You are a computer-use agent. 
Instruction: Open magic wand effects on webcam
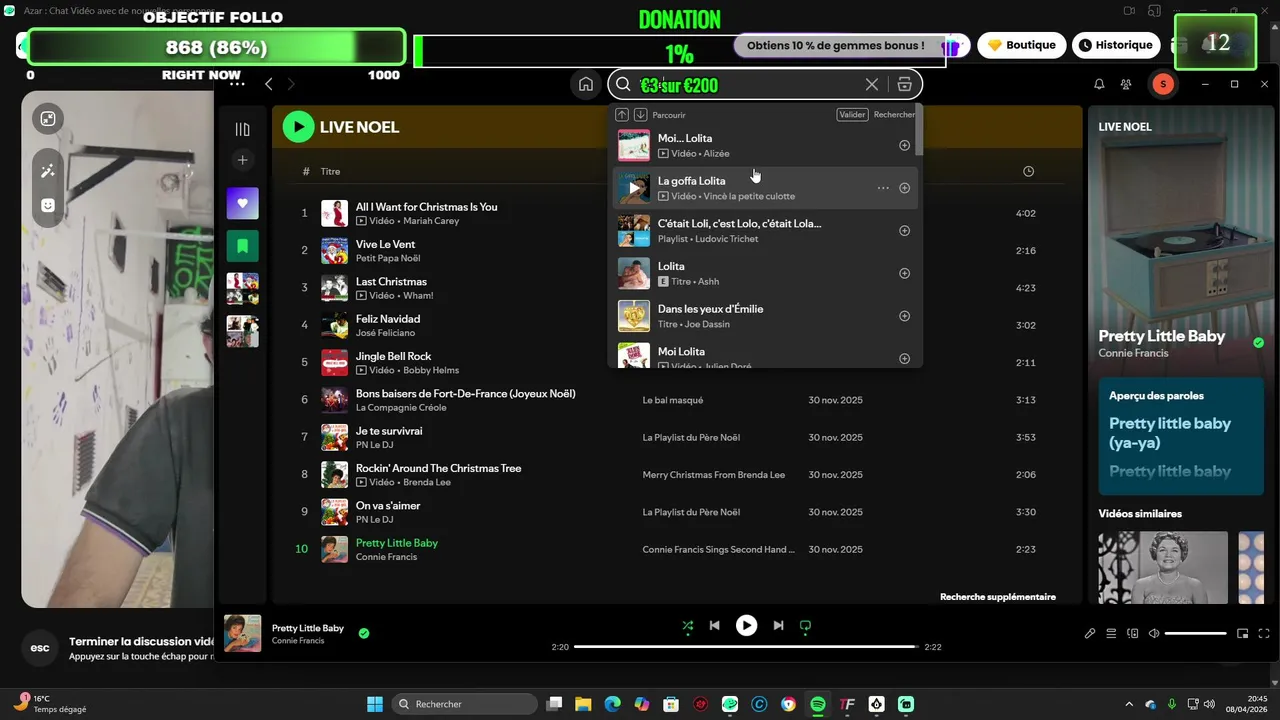coord(48,171)
